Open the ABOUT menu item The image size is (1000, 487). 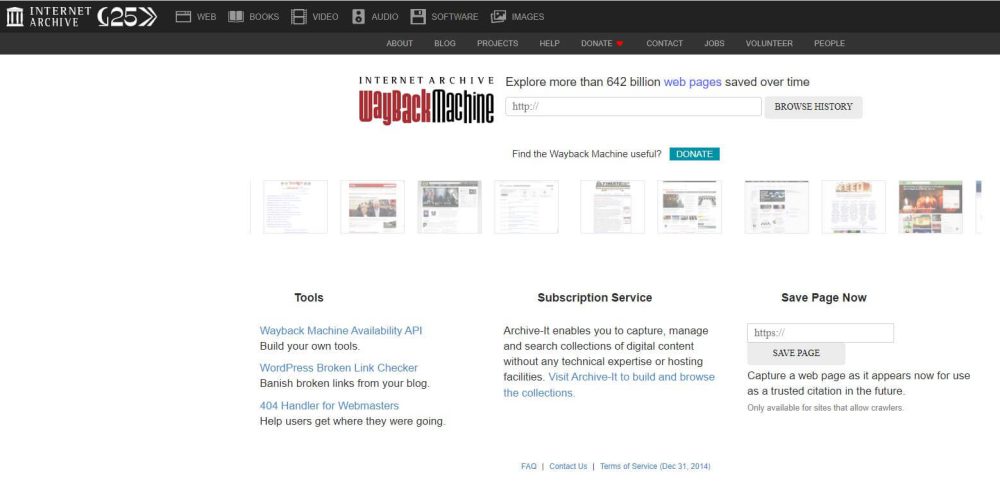[399, 43]
